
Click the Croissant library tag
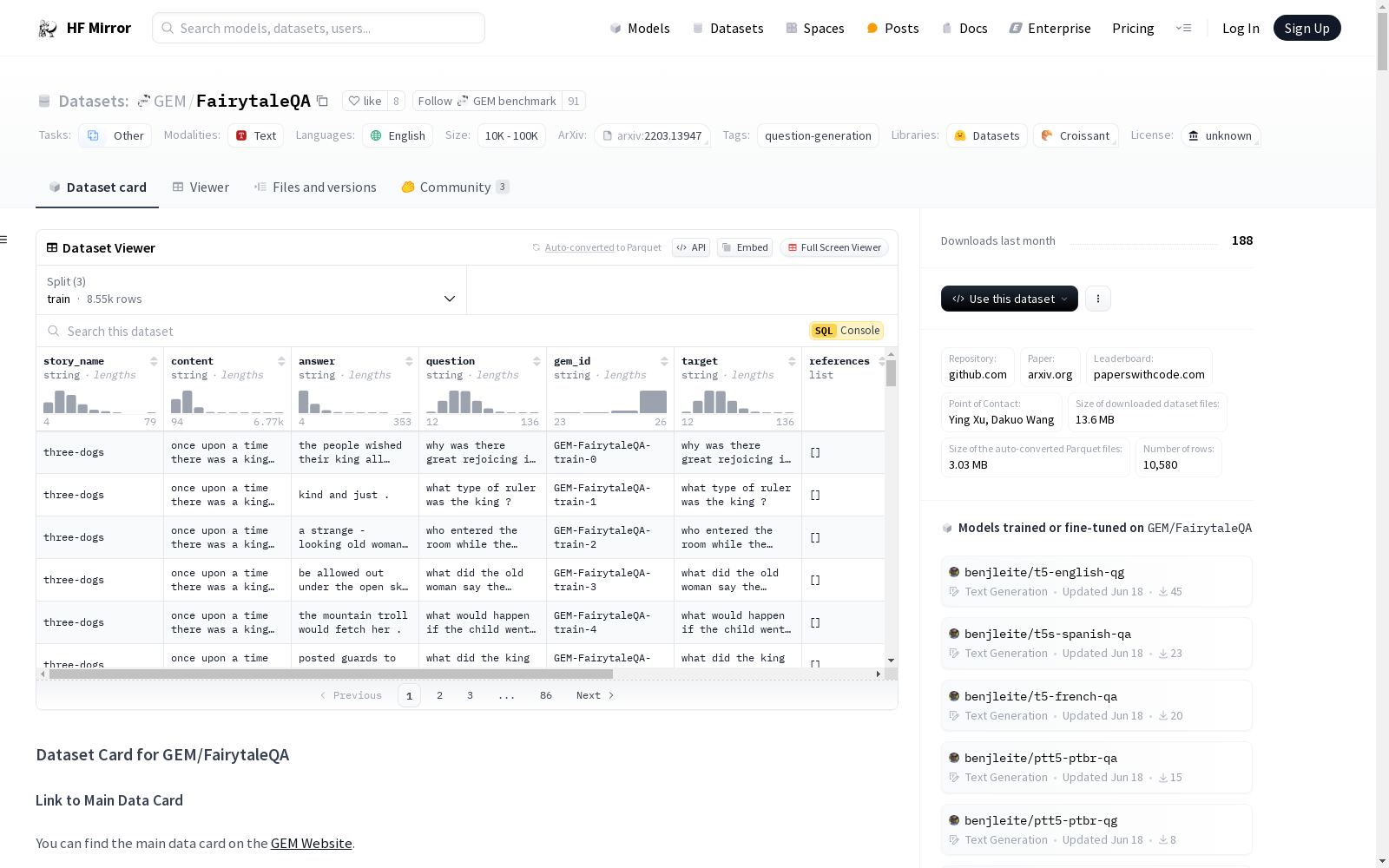click(x=1076, y=135)
